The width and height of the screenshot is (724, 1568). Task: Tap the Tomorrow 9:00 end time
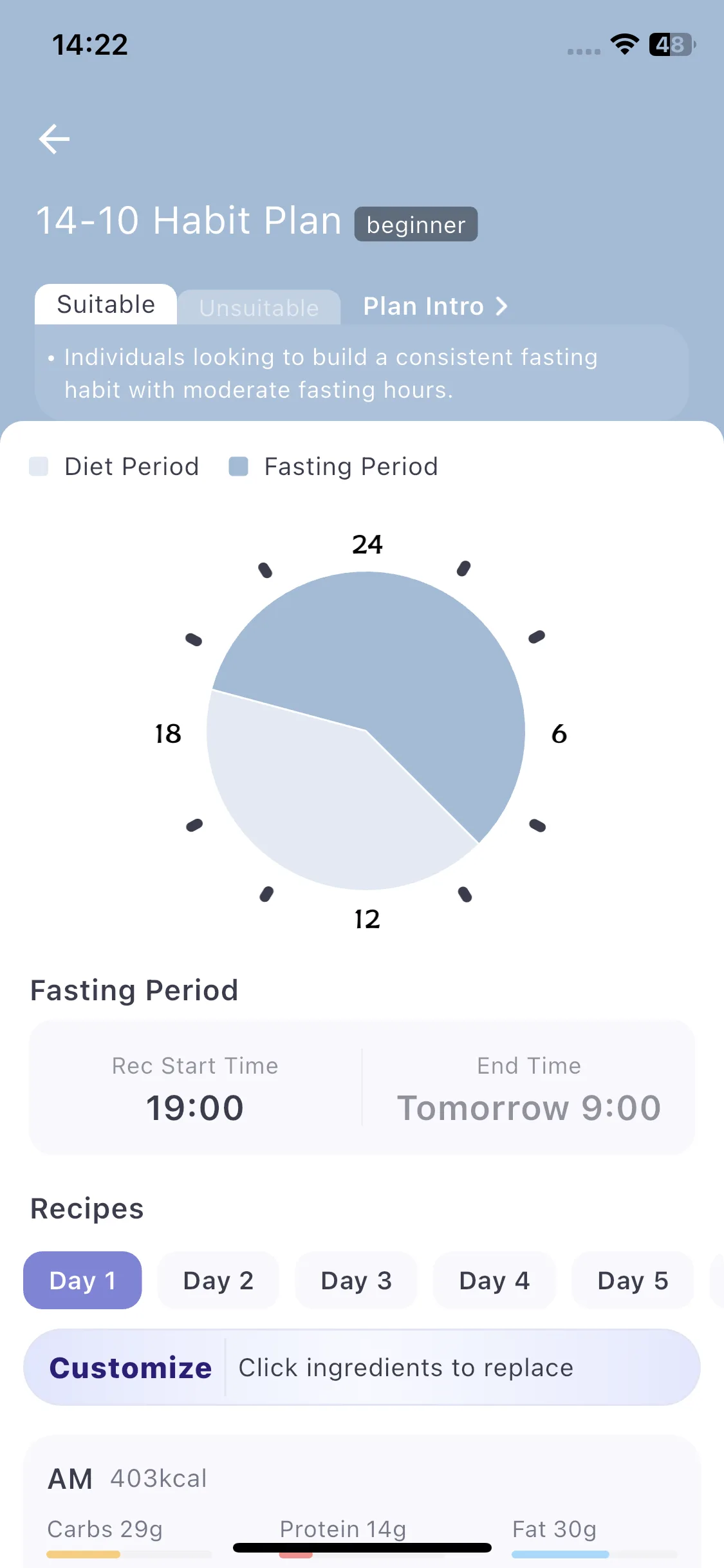pos(529,1108)
